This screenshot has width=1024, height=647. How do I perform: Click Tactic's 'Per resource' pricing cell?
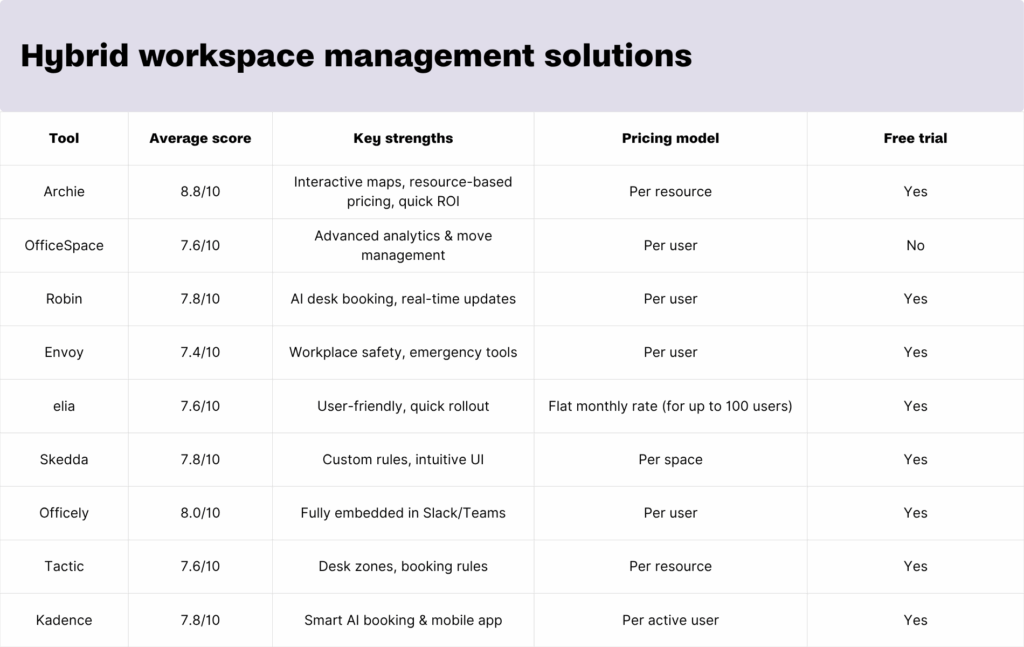tap(670, 567)
